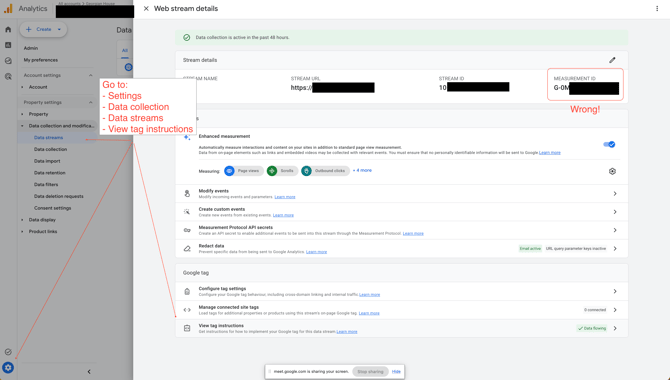Open Redact data chevron arrow
Viewport: 670px width, 380px height.
pyautogui.click(x=615, y=249)
